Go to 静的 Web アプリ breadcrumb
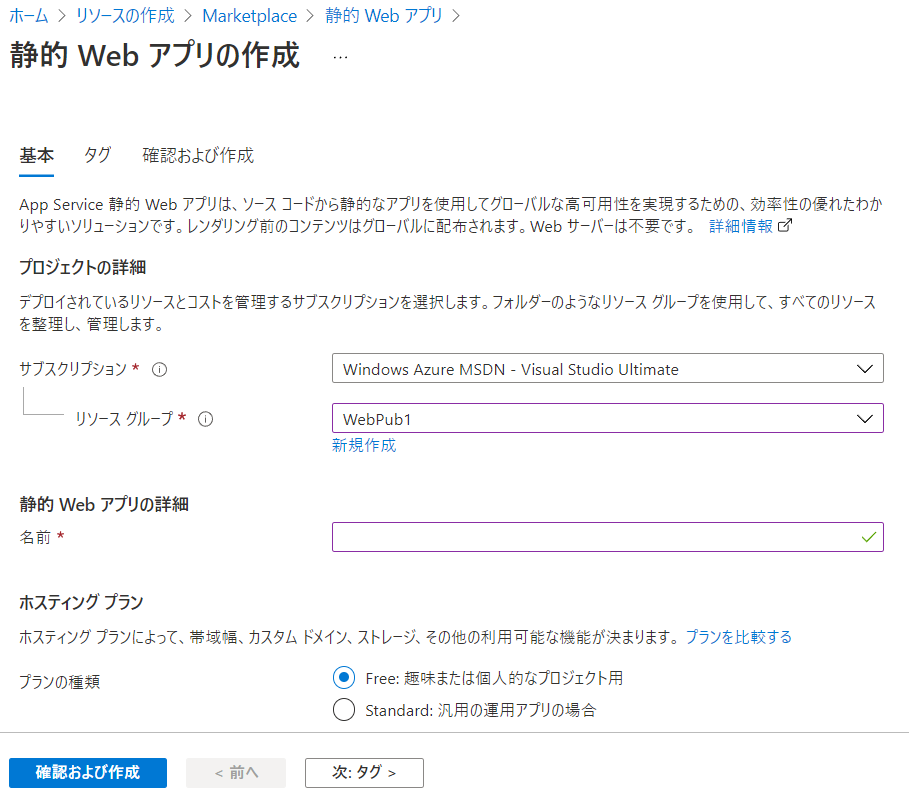This screenshot has height=795, width=909. tap(384, 16)
